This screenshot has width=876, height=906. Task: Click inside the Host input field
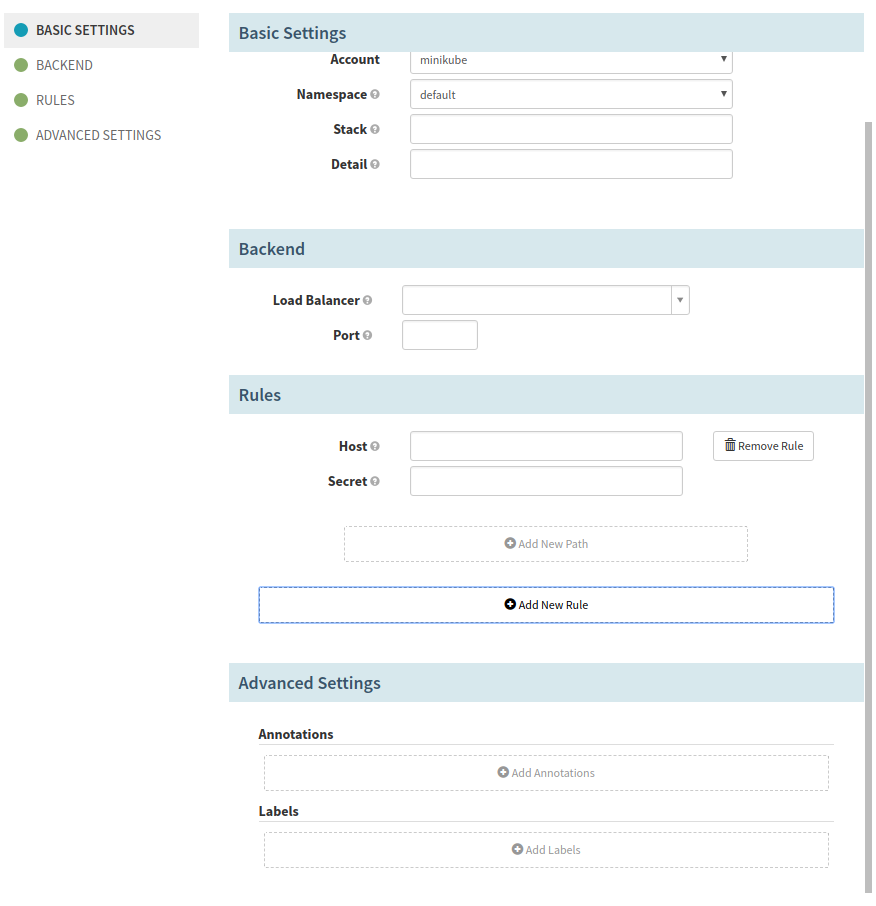pyautogui.click(x=545, y=446)
